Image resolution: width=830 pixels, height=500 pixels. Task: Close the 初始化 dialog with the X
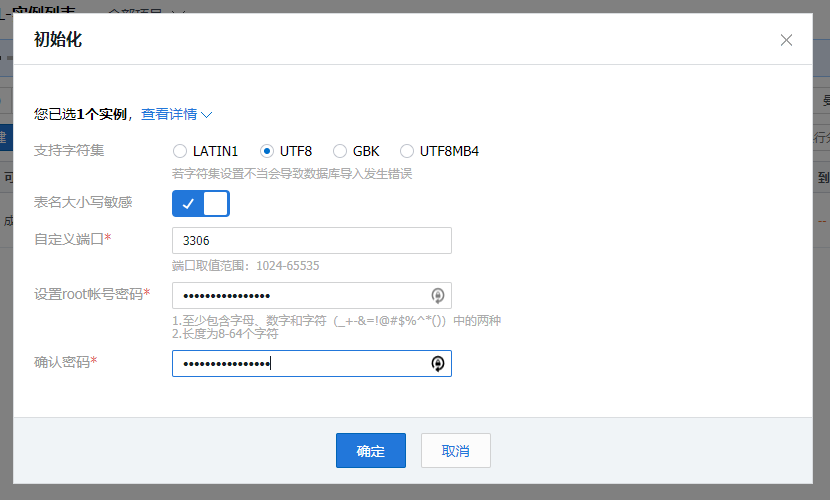click(x=786, y=40)
